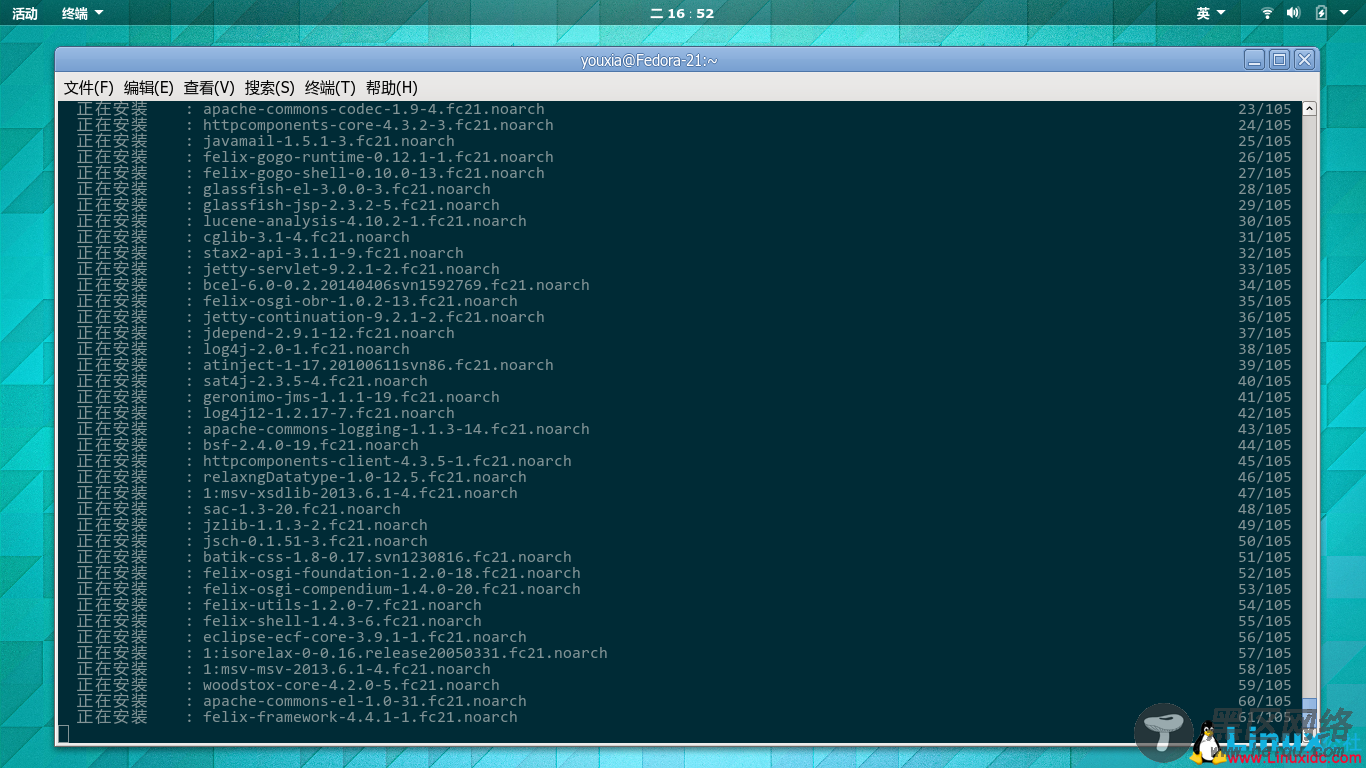Open the 查看(V) menu
This screenshot has width=1366, height=768.
click(209, 88)
